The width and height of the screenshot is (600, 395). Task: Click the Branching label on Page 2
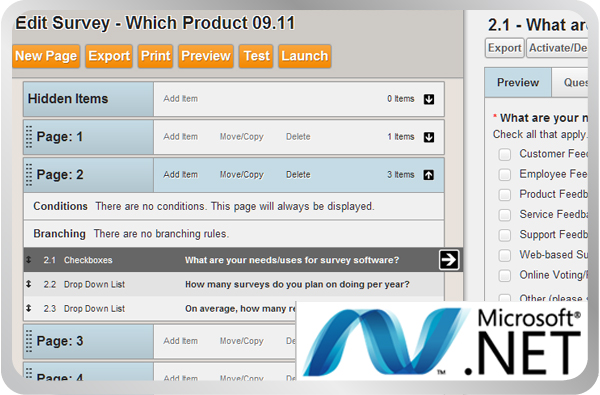pyautogui.click(x=59, y=233)
